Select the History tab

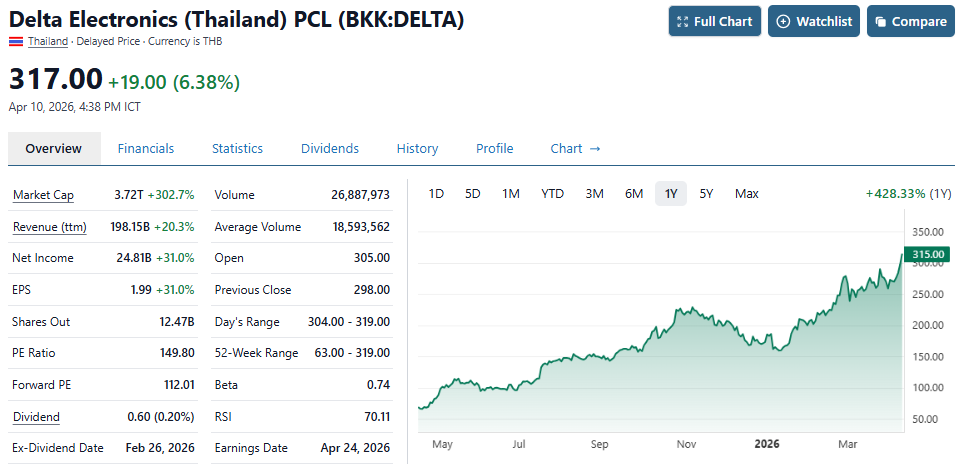[417, 148]
